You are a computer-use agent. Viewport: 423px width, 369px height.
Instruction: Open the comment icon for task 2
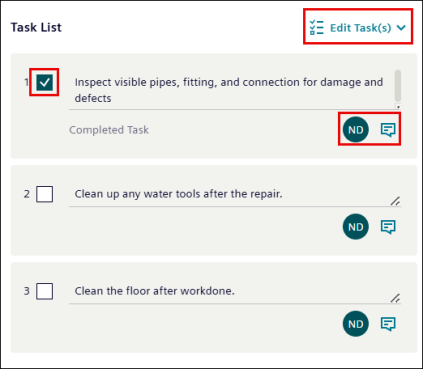click(x=388, y=227)
